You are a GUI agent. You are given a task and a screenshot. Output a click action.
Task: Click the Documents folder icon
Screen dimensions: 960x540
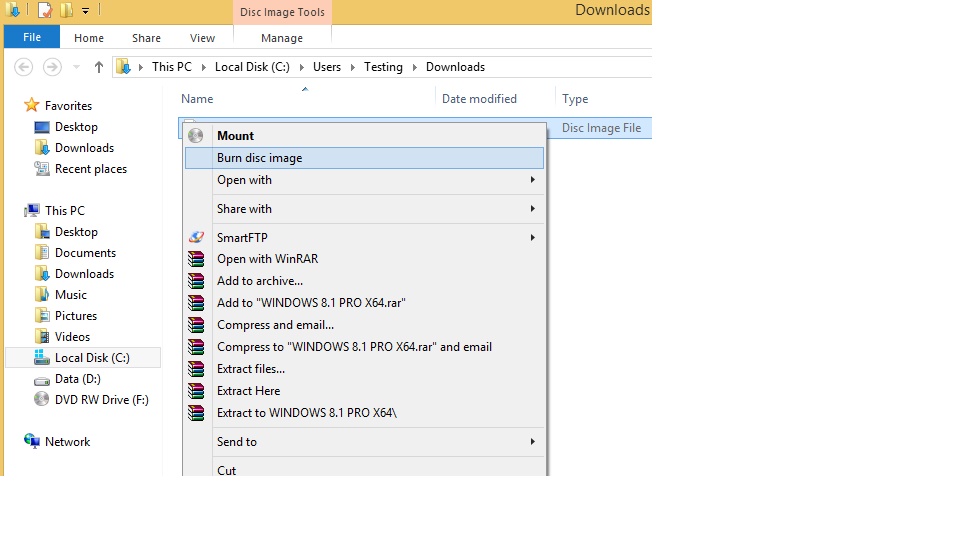[42, 252]
